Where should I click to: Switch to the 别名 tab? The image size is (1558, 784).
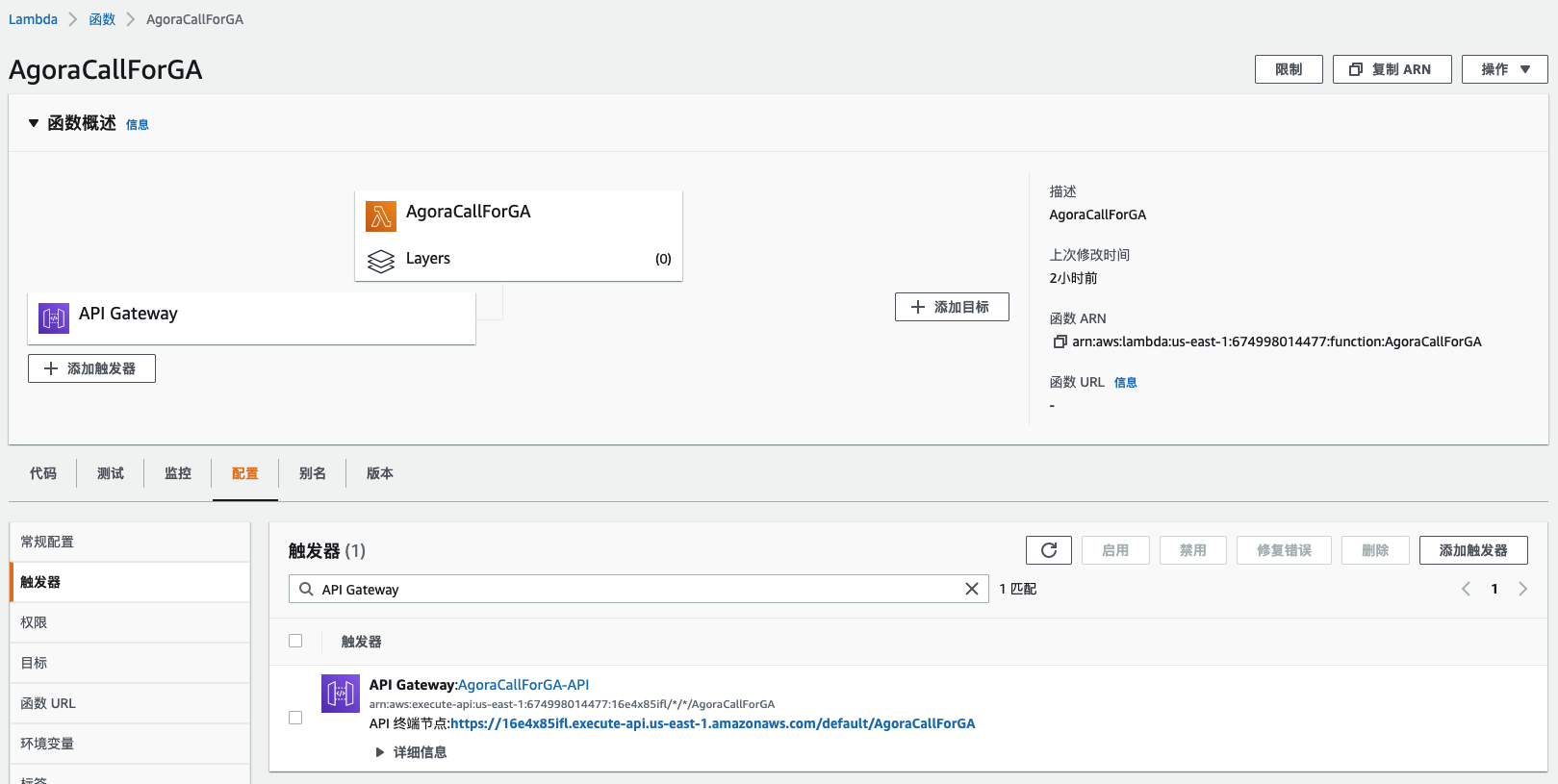click(313, 473)
